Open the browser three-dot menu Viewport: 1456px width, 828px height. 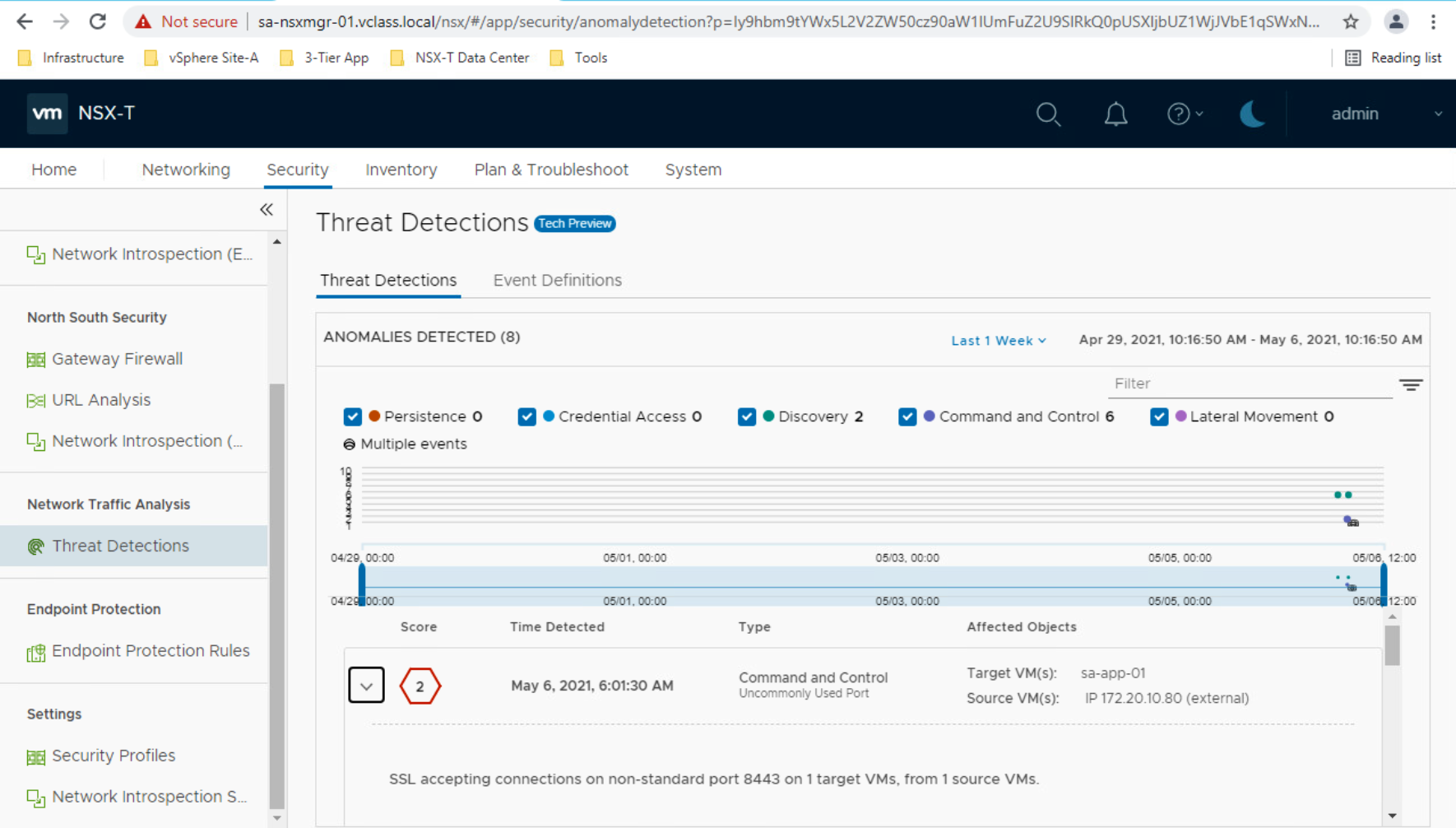click(1433, 21)
